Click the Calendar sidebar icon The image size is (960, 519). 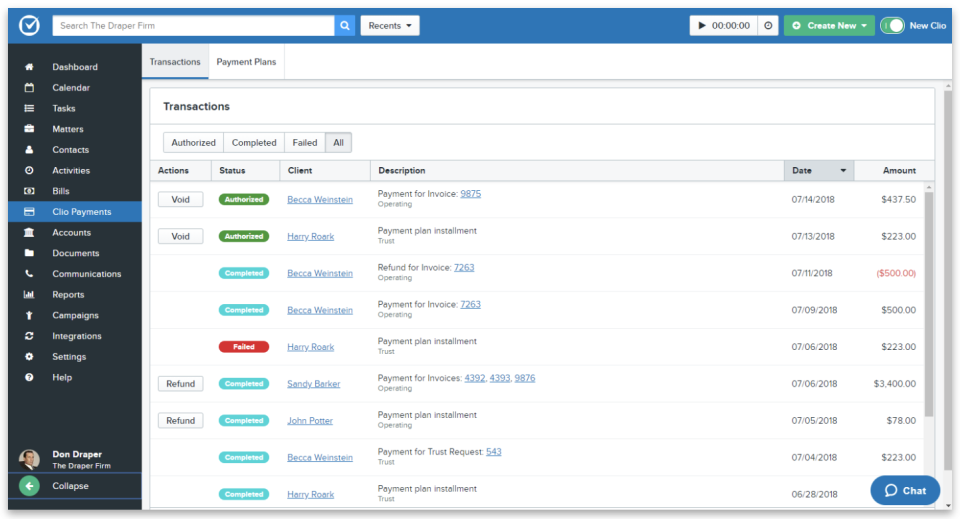point(29,88)
